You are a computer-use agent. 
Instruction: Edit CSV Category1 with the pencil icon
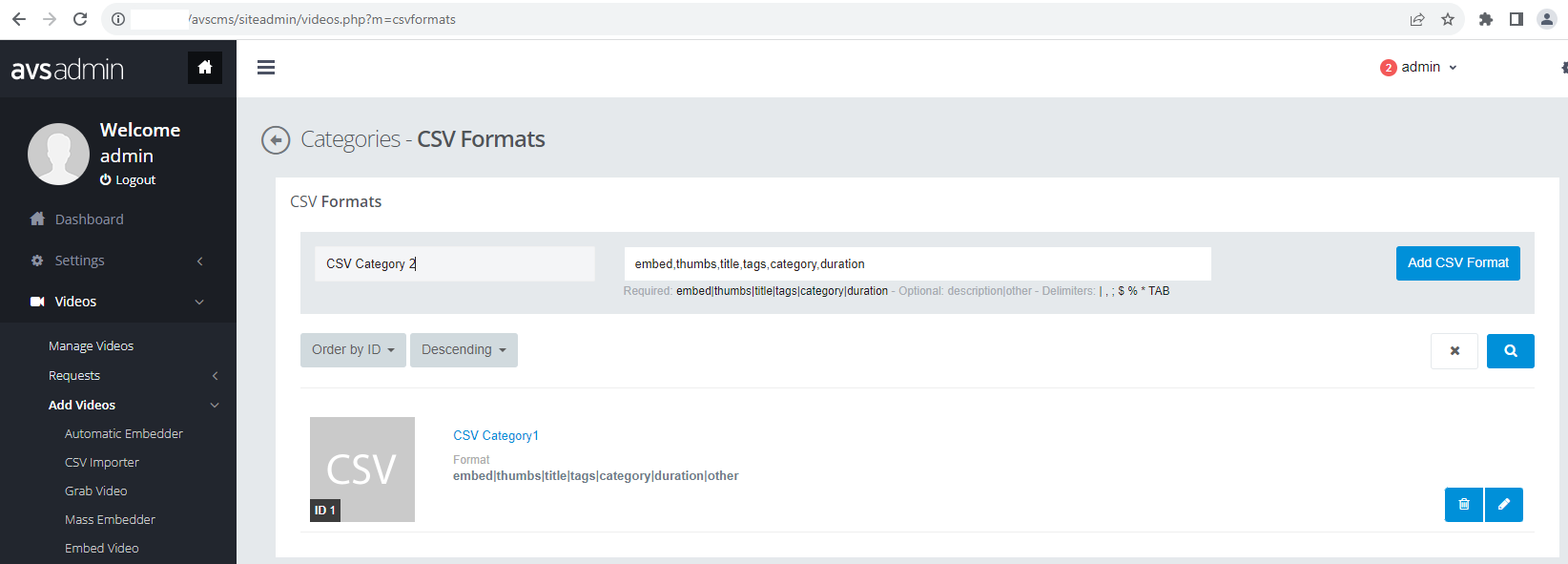coord(1504,505)
